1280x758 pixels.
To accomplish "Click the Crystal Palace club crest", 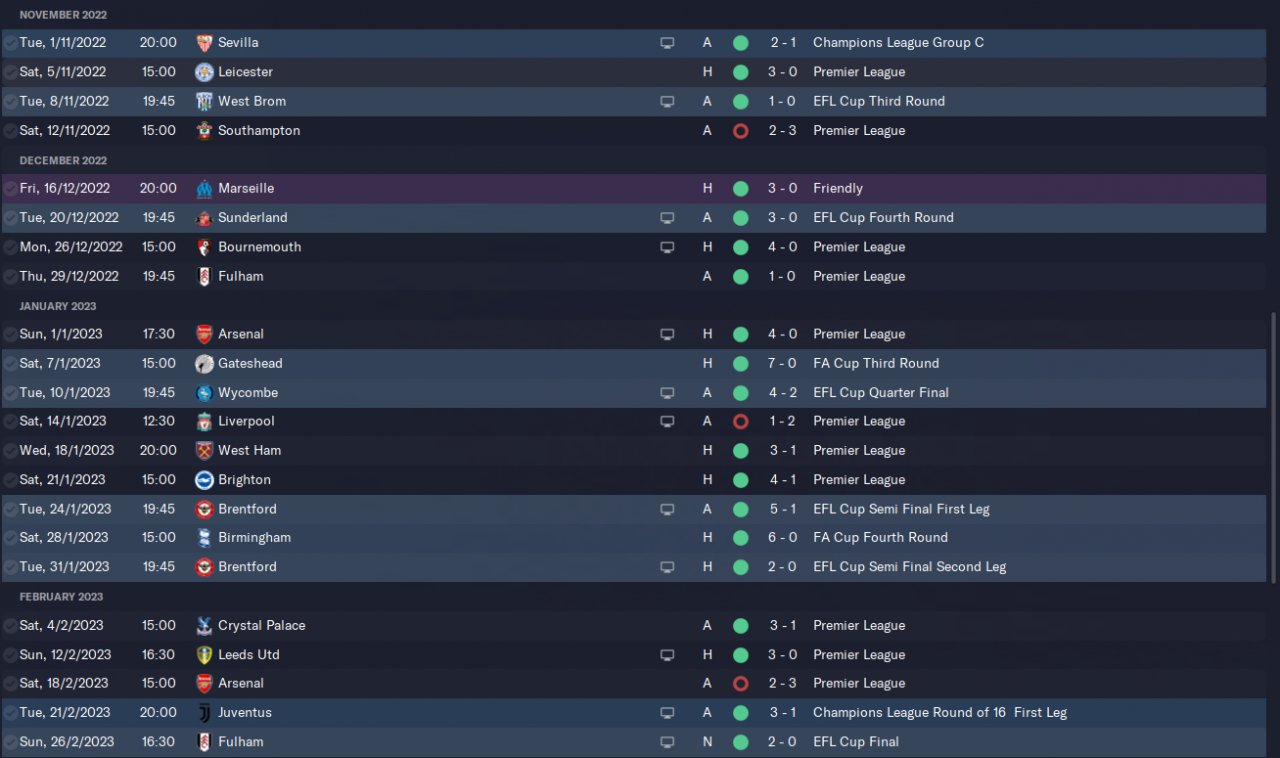I will [204, 626].
